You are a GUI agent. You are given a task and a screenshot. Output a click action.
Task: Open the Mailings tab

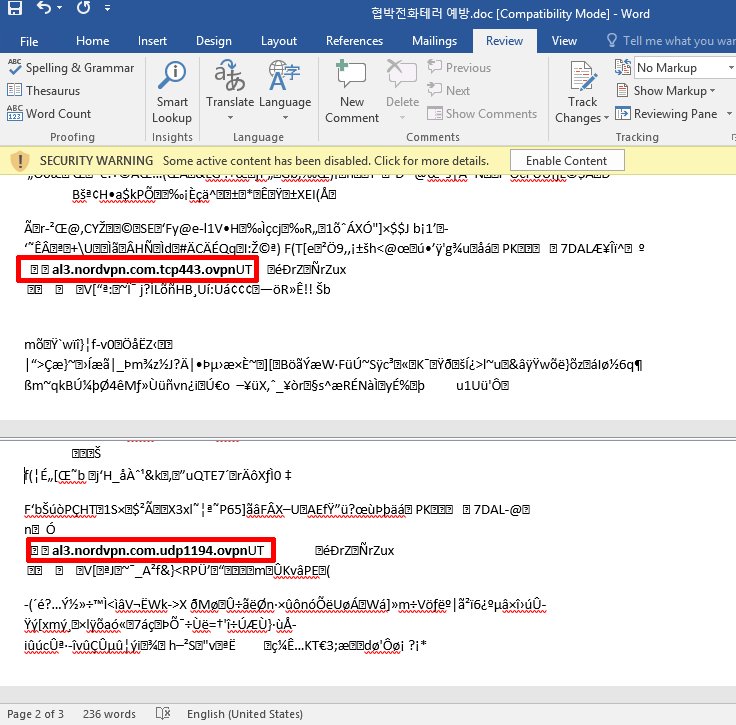(434, 41)
